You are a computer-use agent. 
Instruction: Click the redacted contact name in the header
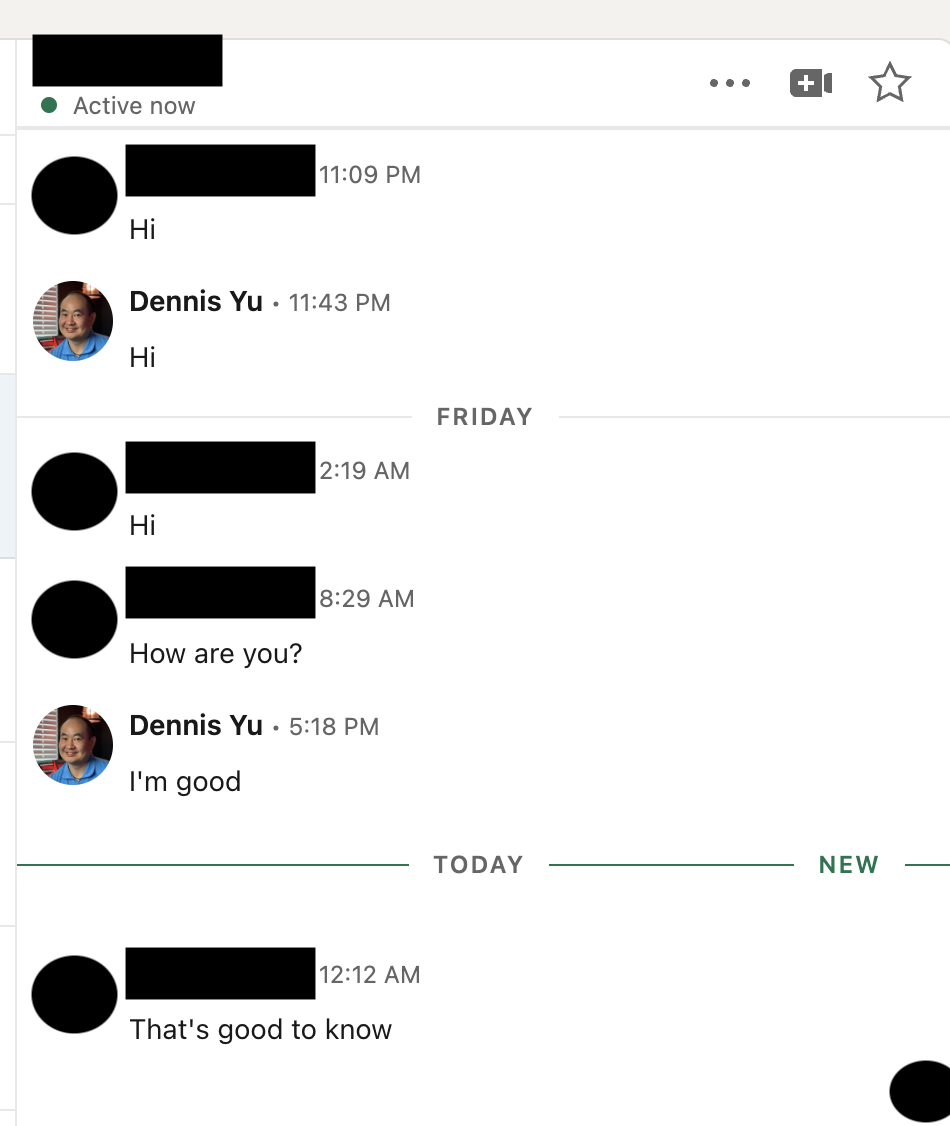click(127, 60)
